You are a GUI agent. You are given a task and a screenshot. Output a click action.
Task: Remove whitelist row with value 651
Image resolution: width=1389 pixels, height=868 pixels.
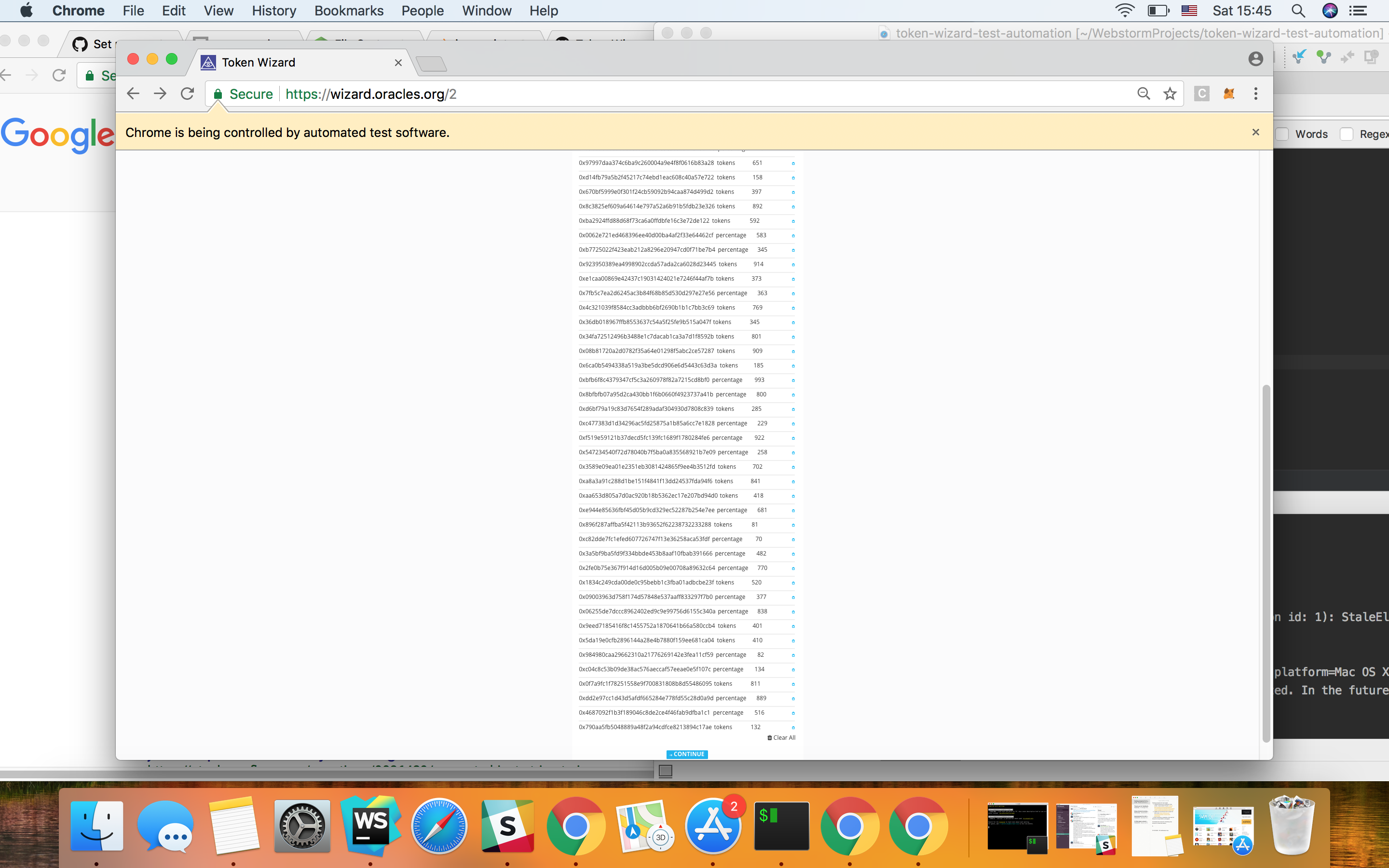coord(793,163)
